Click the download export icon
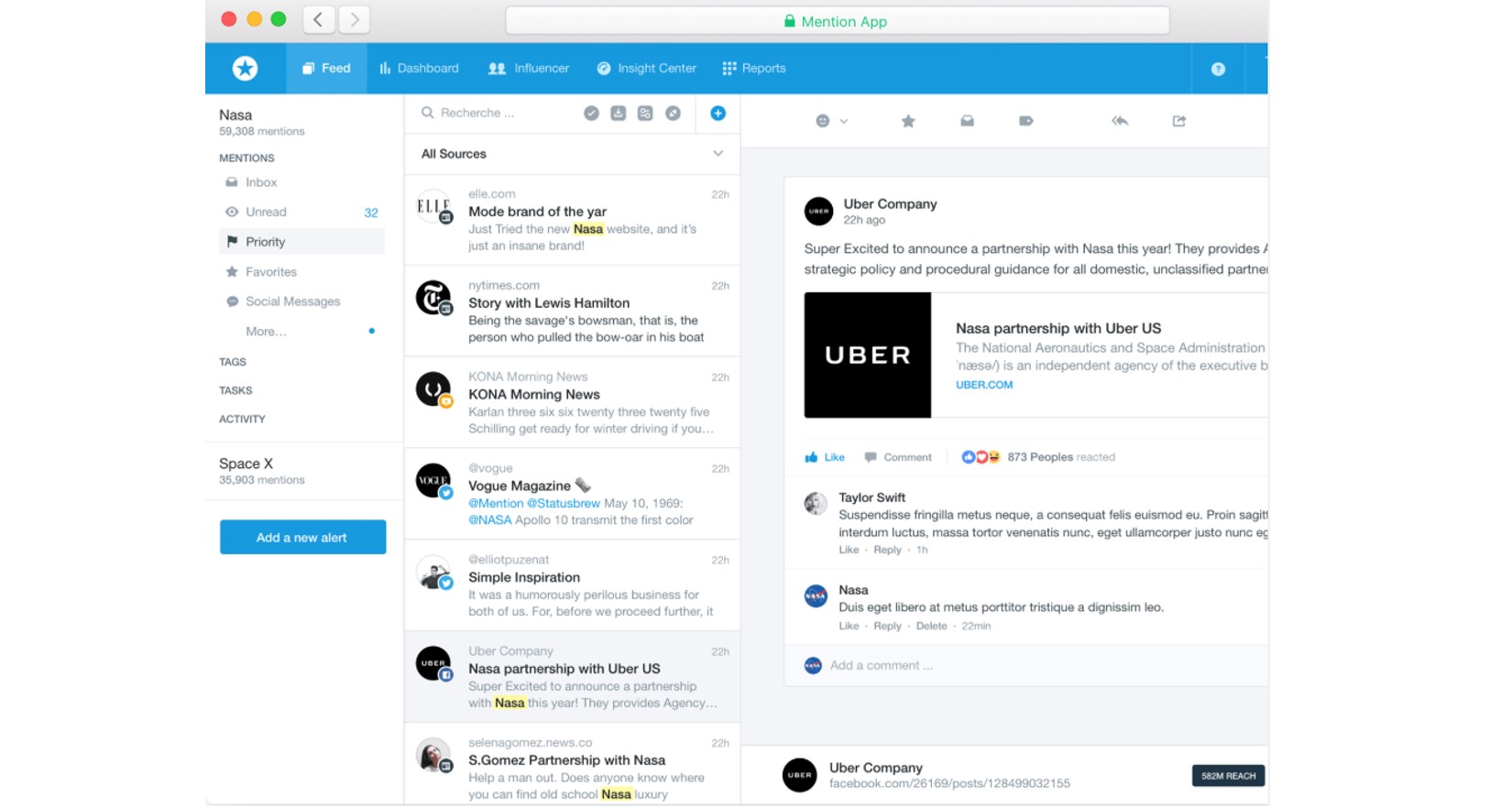This screenshot has height=808, width=1512. pos(619,113)
